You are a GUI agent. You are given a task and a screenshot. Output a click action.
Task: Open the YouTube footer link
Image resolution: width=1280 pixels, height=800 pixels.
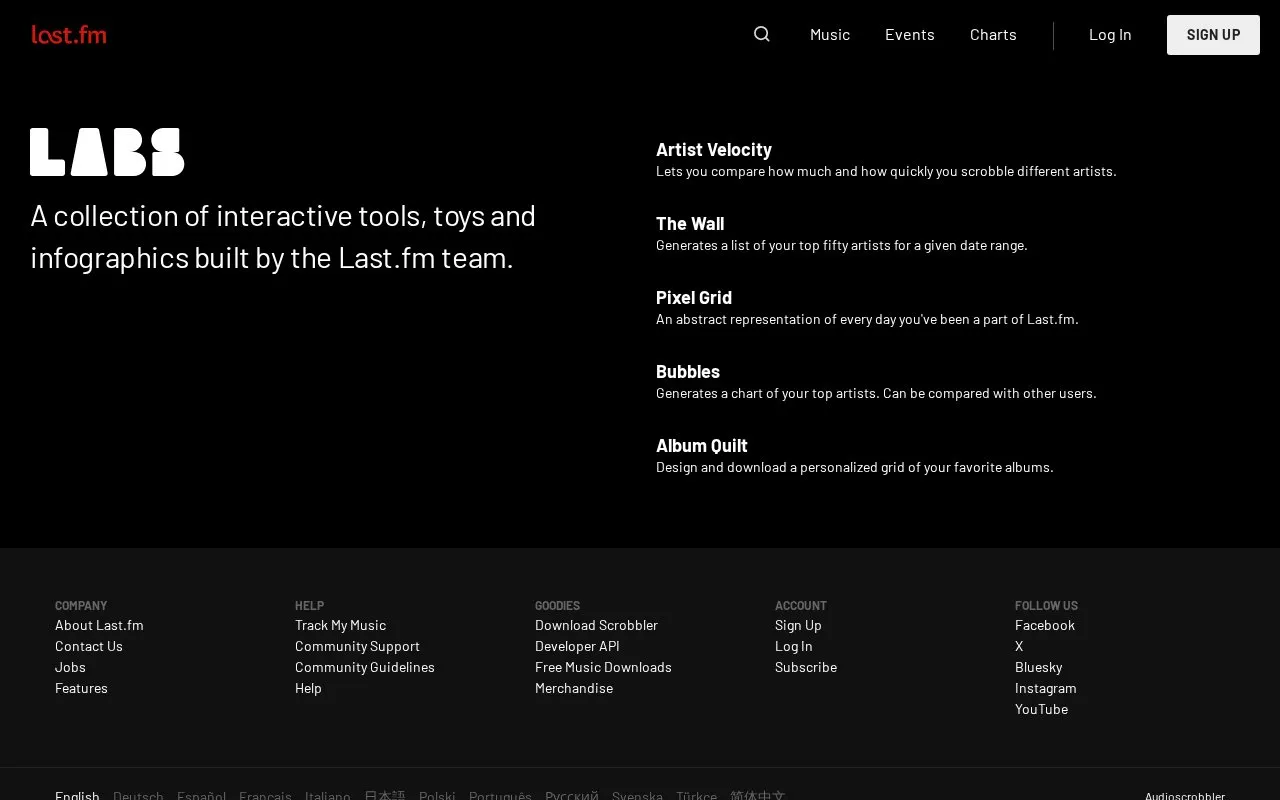(1041, 709)
